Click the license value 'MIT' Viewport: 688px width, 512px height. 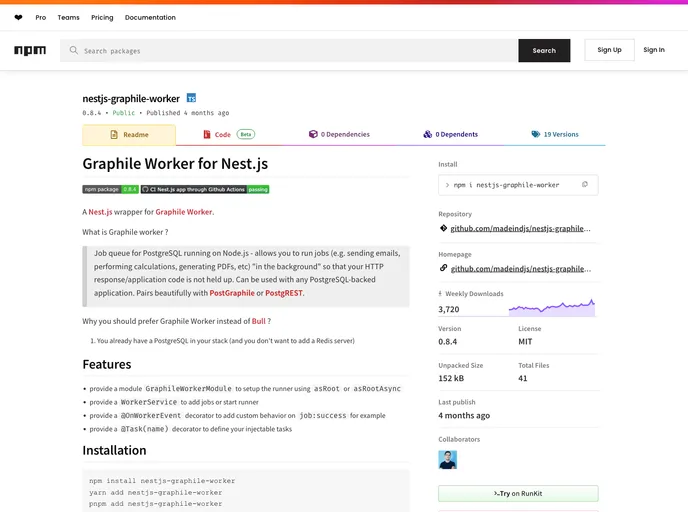[525, 341]
